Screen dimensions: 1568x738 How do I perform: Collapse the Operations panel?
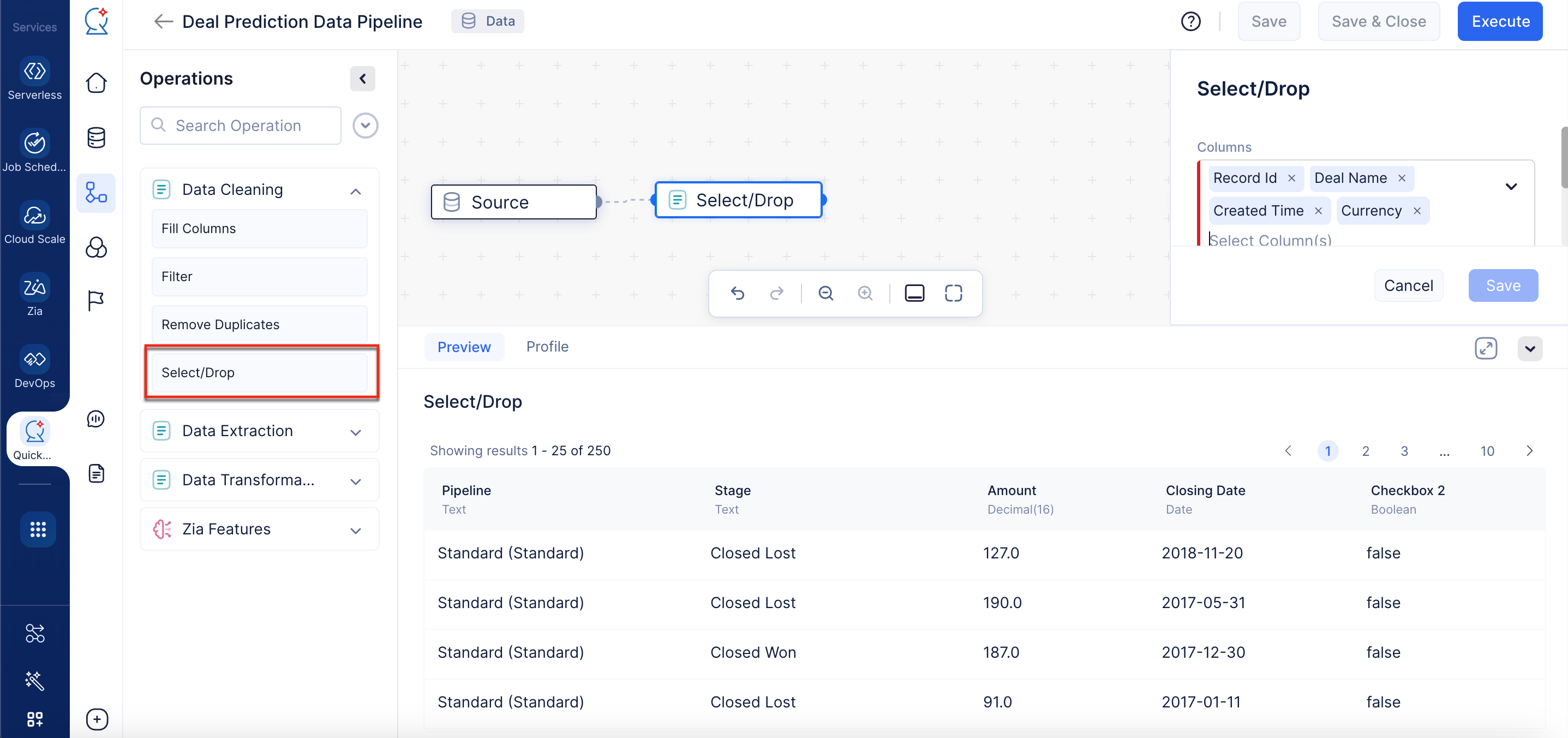tap(363, 79)
